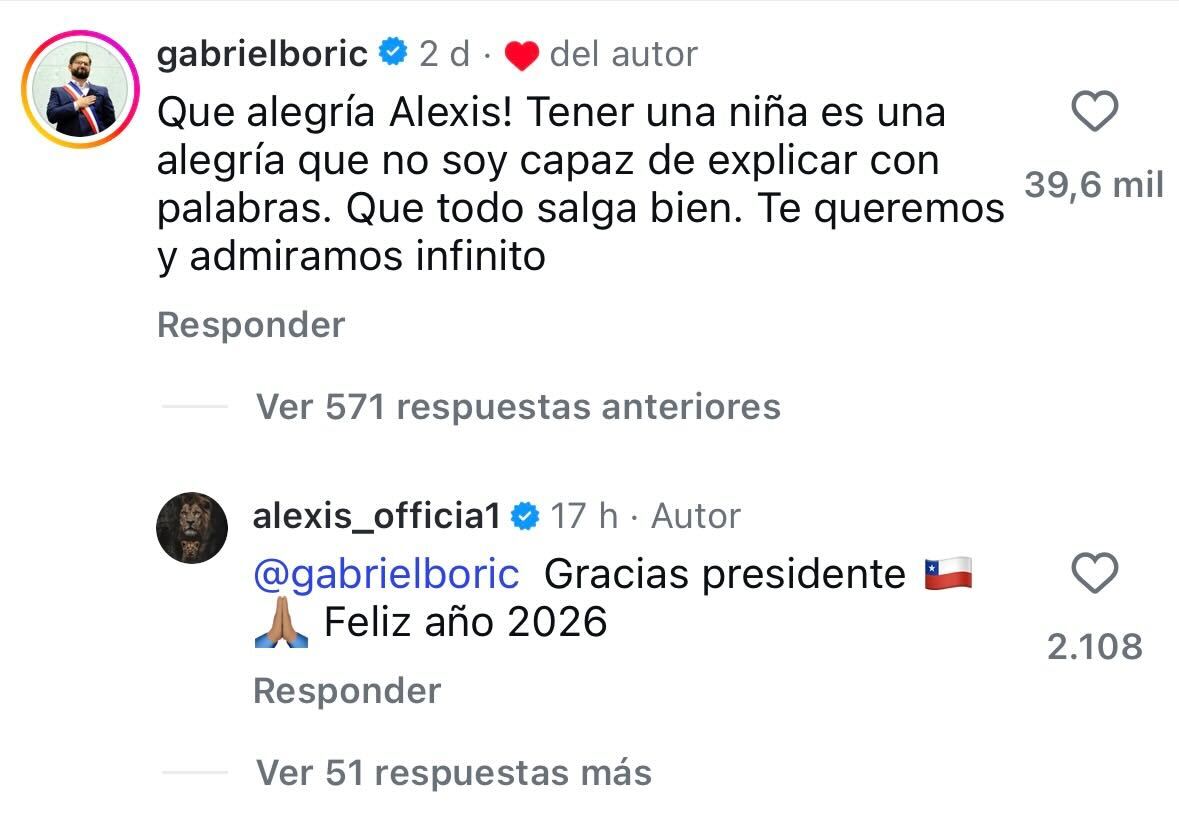The width and height of the screenshot is (1179, 813).
Task: Click the Chile flag emoji in the reply
Action: coord(948,575)
